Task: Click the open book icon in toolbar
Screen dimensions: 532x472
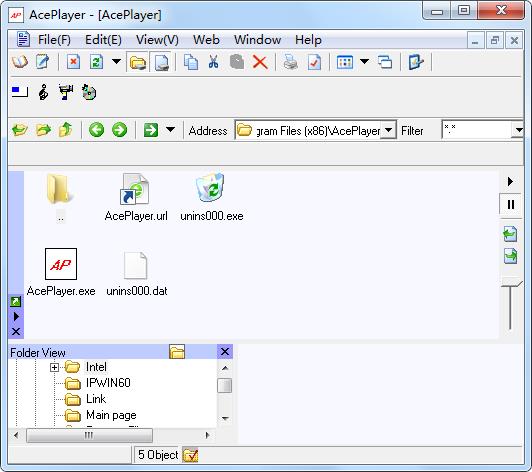Action: tap(19, 62)
